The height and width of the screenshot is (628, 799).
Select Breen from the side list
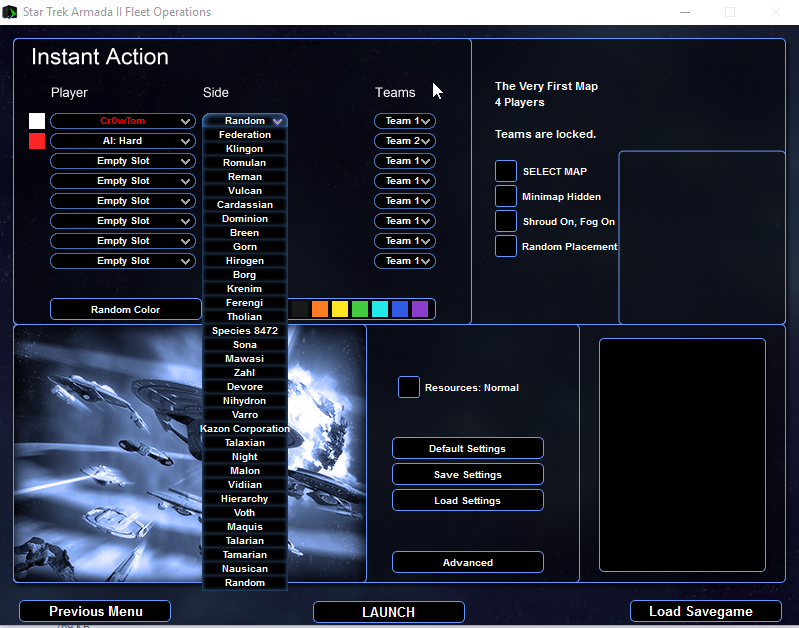coord(245,232)
